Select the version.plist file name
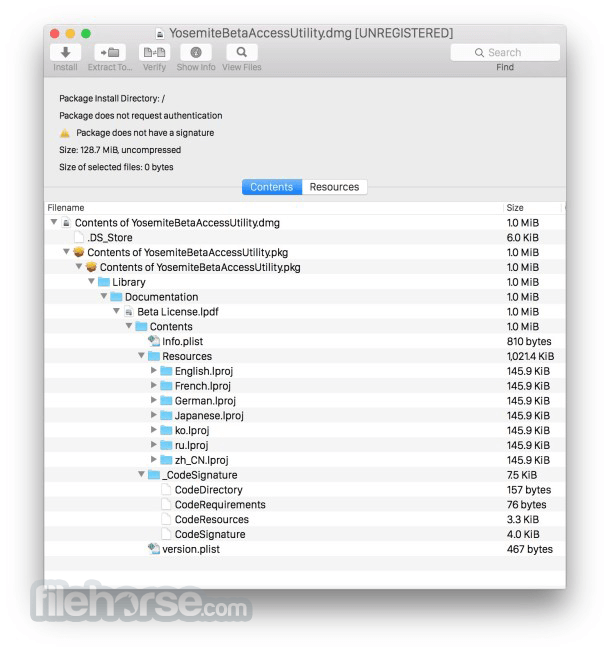610x652 pixels. click(191, 549)
